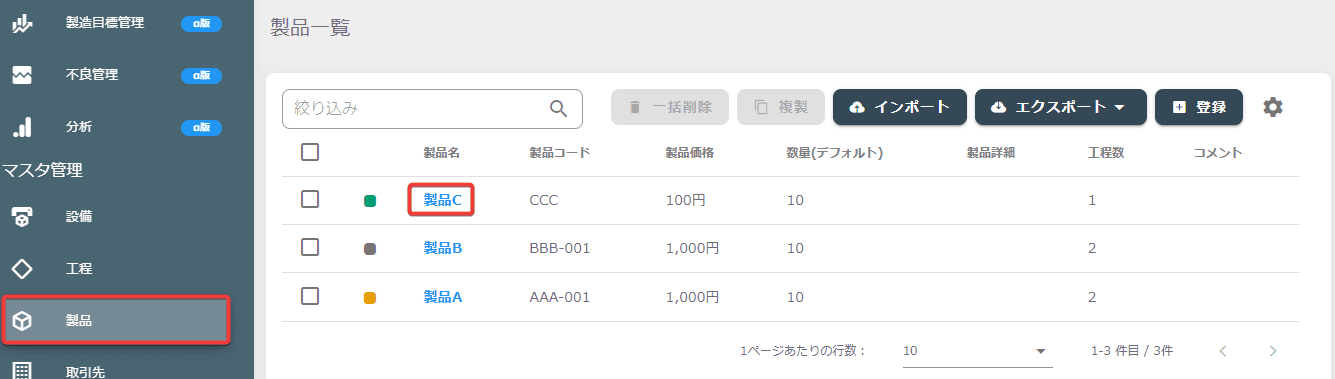Check the checkbox for 製品A row
The height and width of the screenshot is (379, 1335).
point(310,296)
